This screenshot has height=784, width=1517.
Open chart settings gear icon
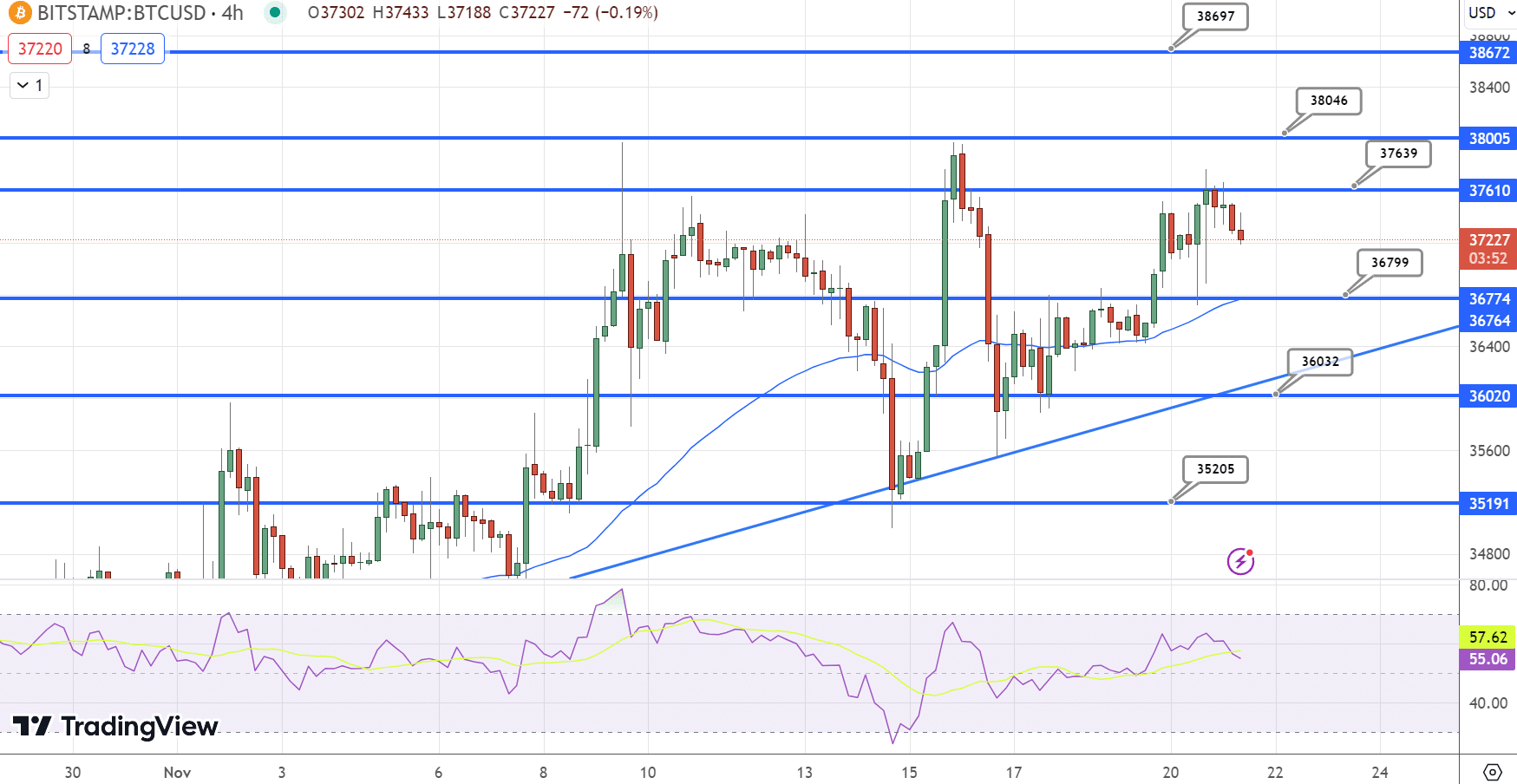click(x=1492, y=772)
